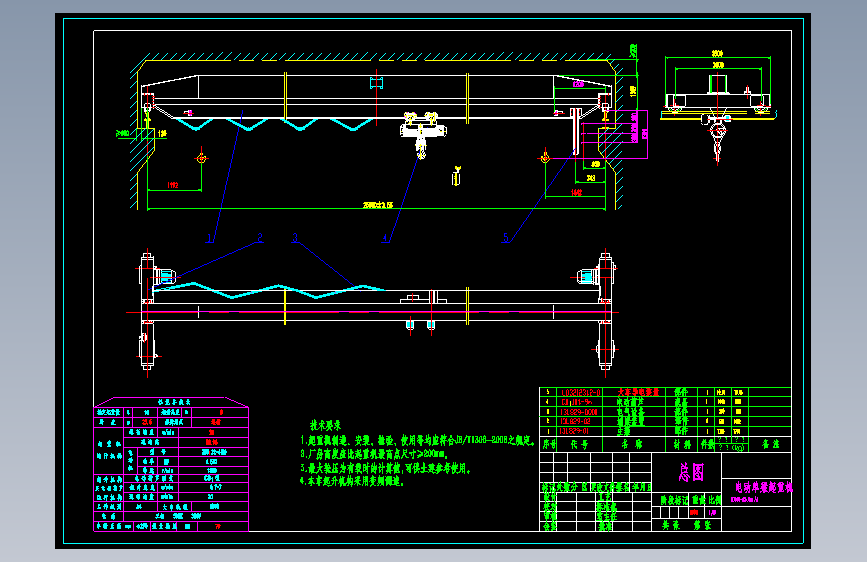
Task: Click part balloon number 3 label
Action: click(295, 238)
